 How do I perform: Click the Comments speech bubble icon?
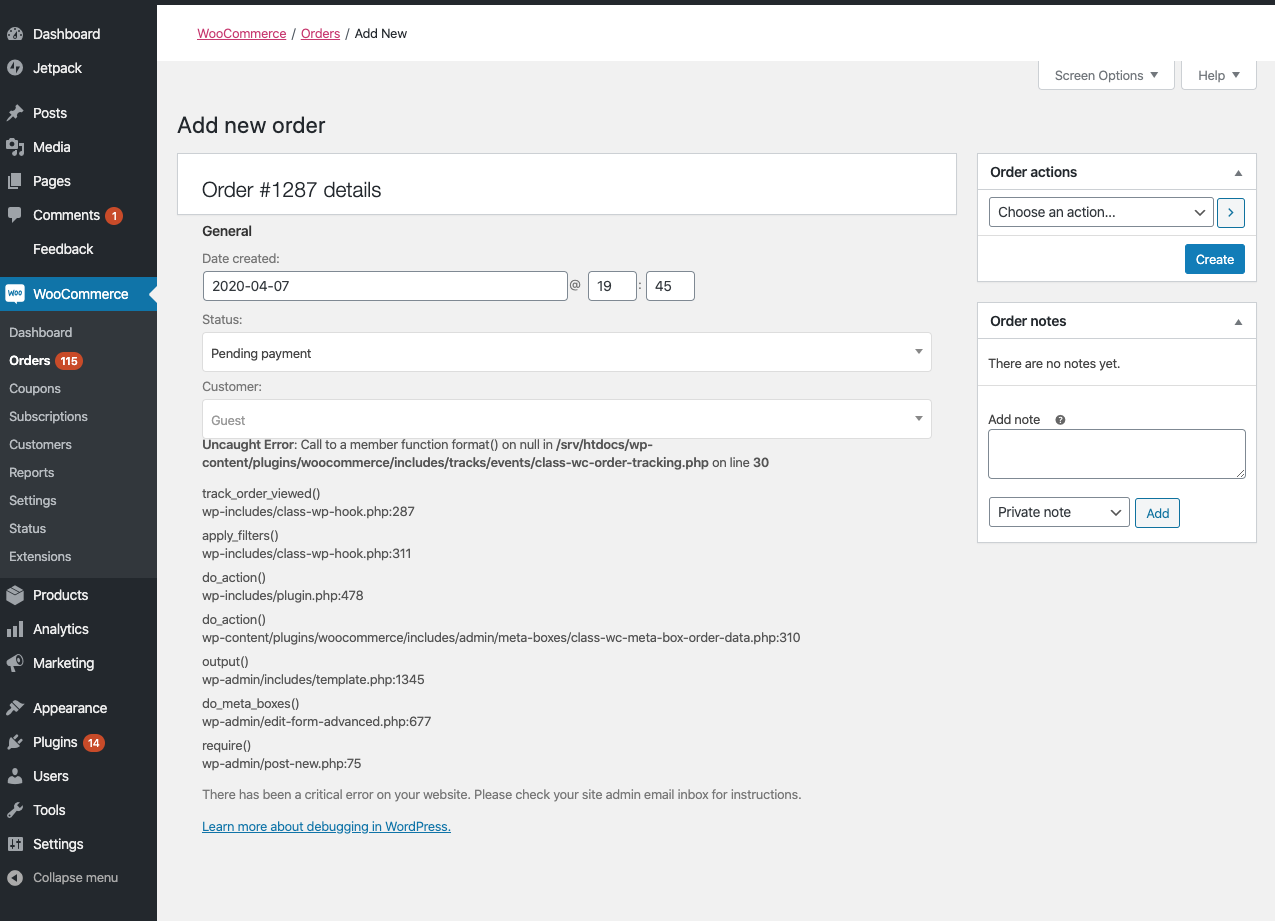pyautogui.click(x=15, y=215)
